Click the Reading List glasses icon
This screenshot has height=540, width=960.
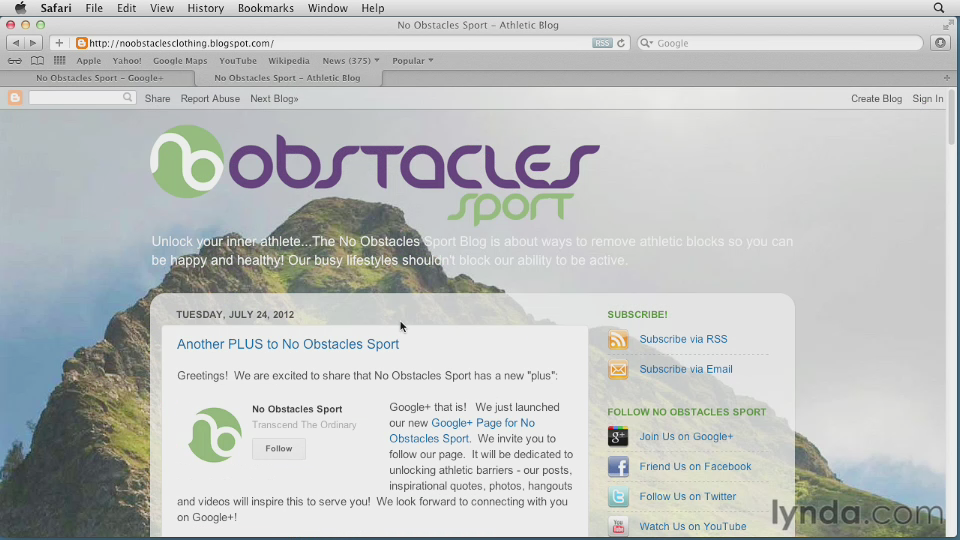click(x=15, y=61)
